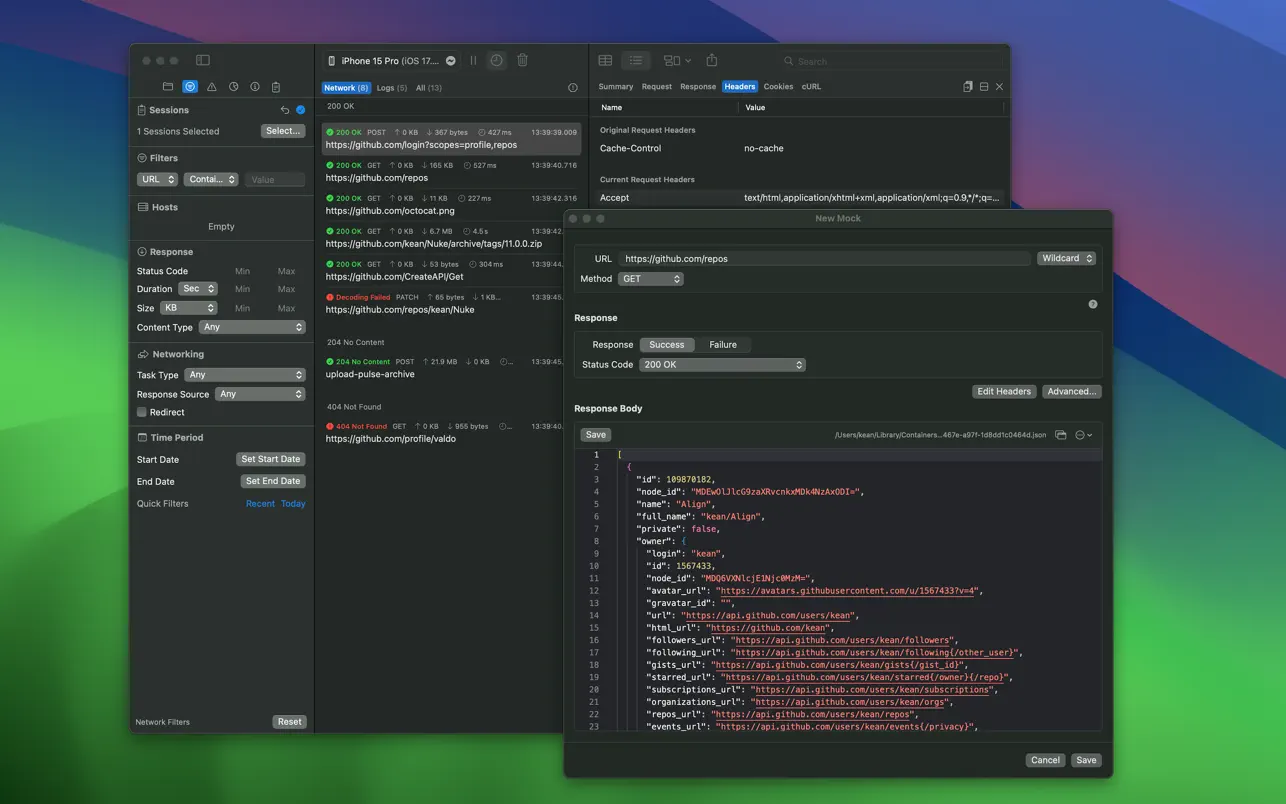Click the Select... sessions button

coord(283,131)
